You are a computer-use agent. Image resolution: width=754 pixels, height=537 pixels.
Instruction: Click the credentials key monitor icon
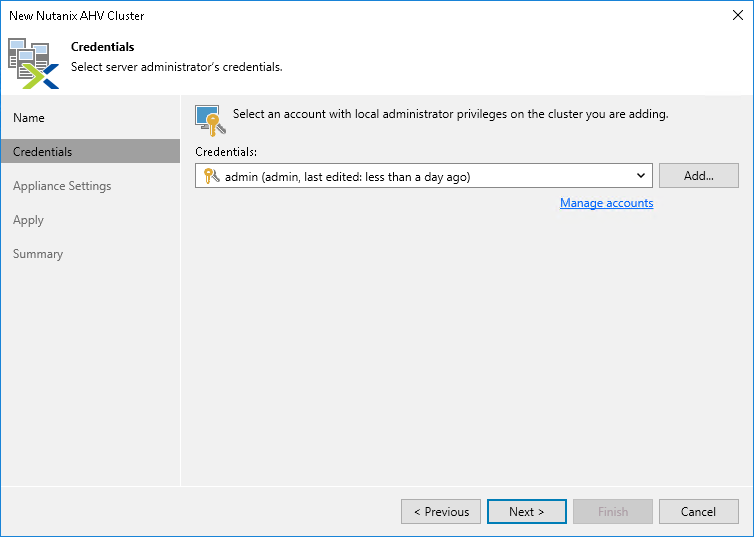(x=210, y=120)
